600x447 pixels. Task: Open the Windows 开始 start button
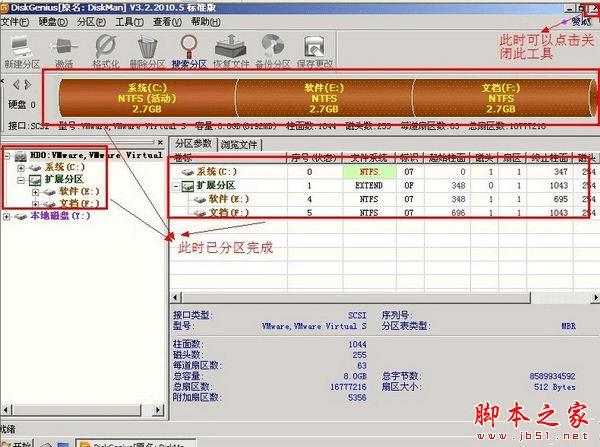click(18, 444)
